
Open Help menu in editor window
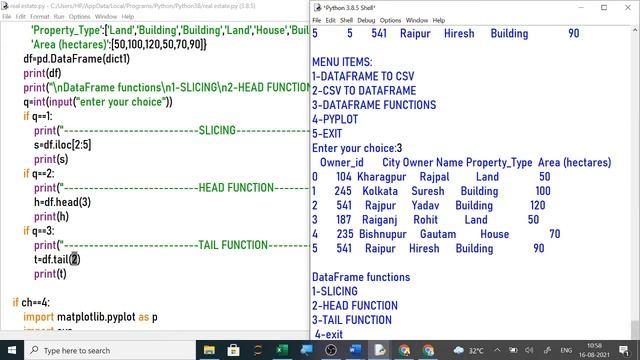(127, 17)
